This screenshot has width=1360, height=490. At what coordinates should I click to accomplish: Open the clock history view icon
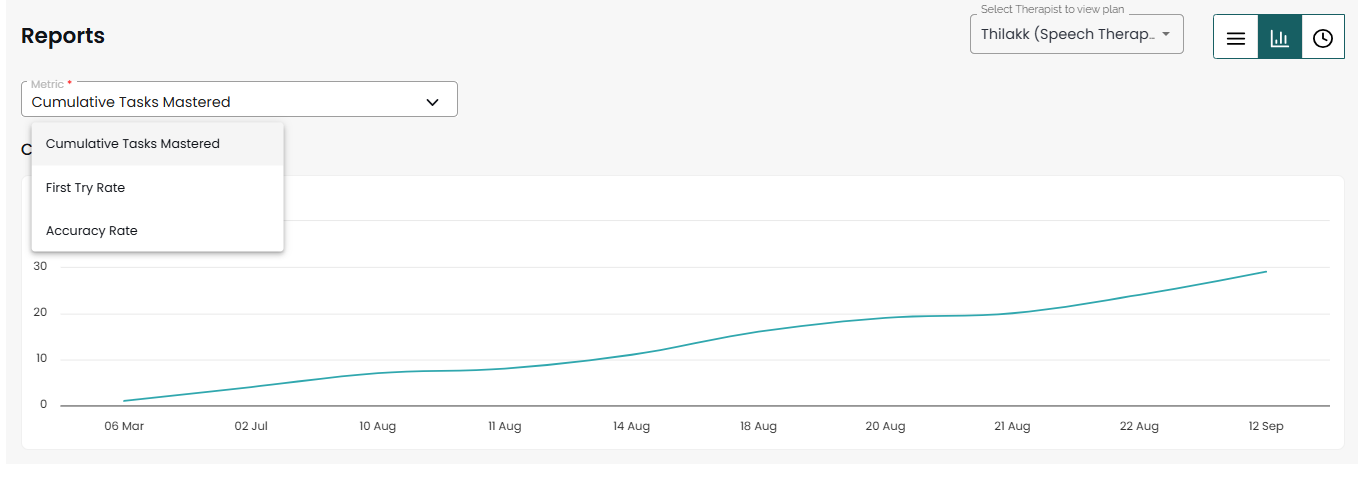tap(1323, 38)
